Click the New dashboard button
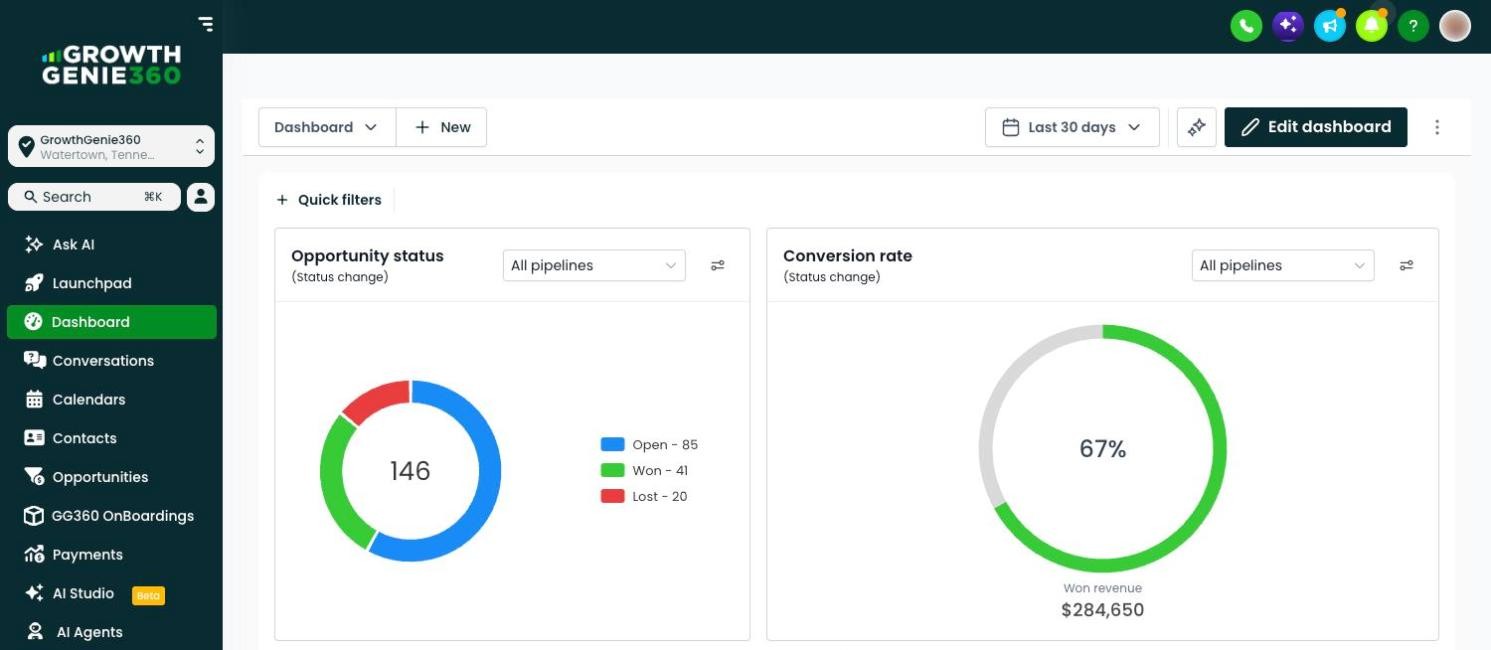Screen dimensions: 1491x650 pos(442,127)
